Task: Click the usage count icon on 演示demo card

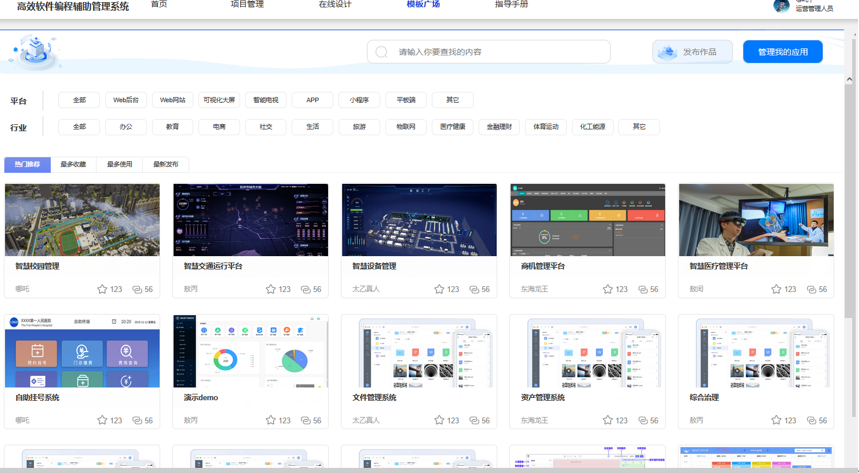Action: point(306,420)
